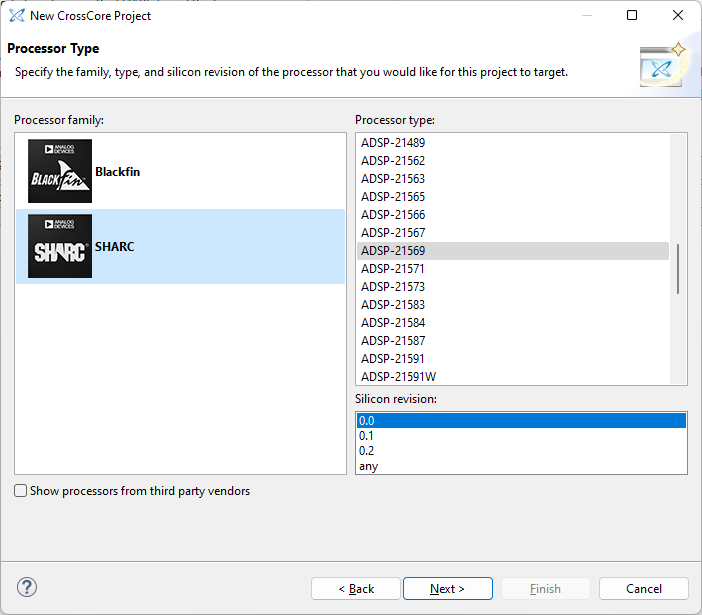702x615 pixels.
Task: Click the wizard banner icon at top right
Action: coord(662,65)
